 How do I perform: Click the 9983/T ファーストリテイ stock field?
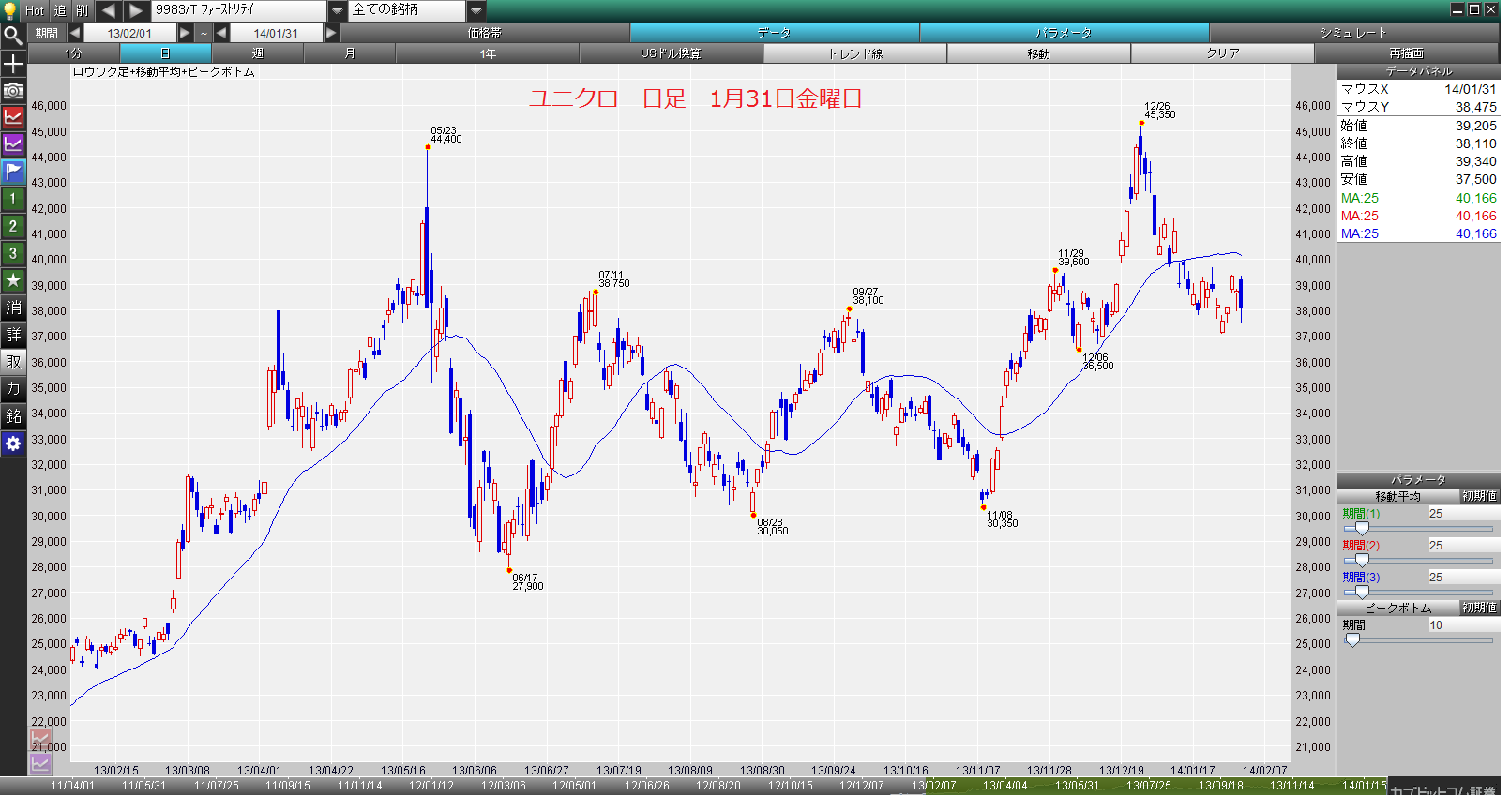click(239, 10)
